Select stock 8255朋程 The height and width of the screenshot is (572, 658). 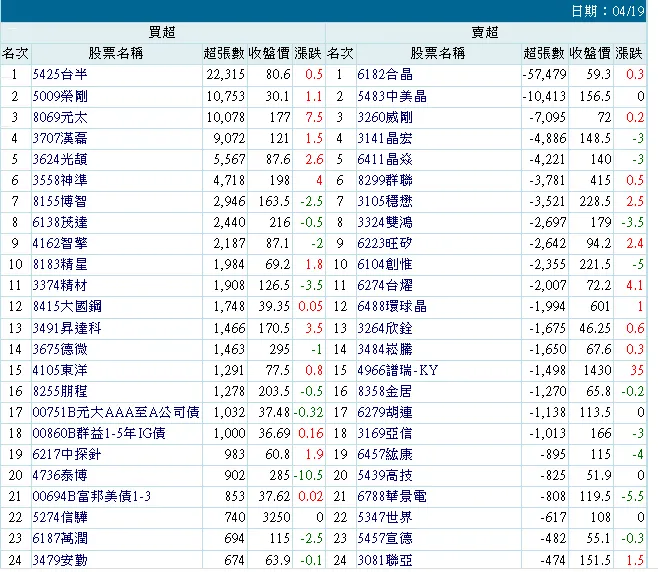point(60,391)
